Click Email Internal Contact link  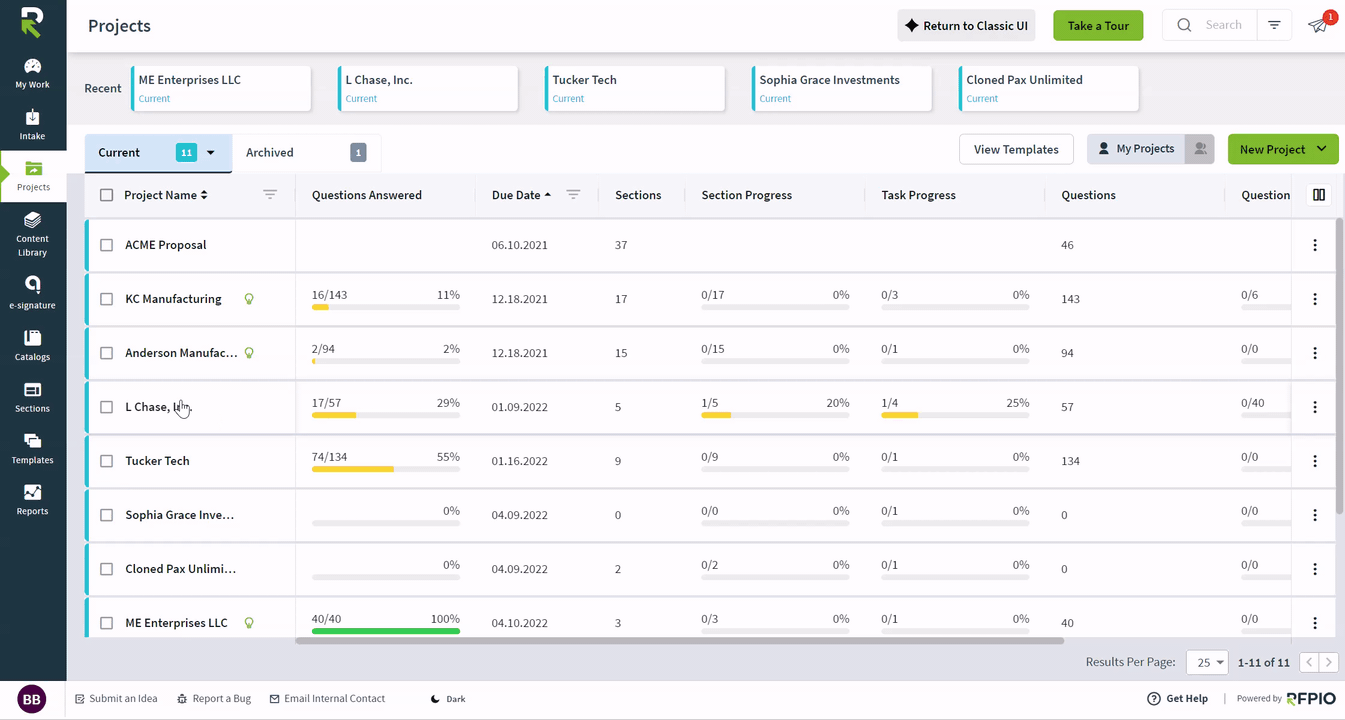[327, 699]
